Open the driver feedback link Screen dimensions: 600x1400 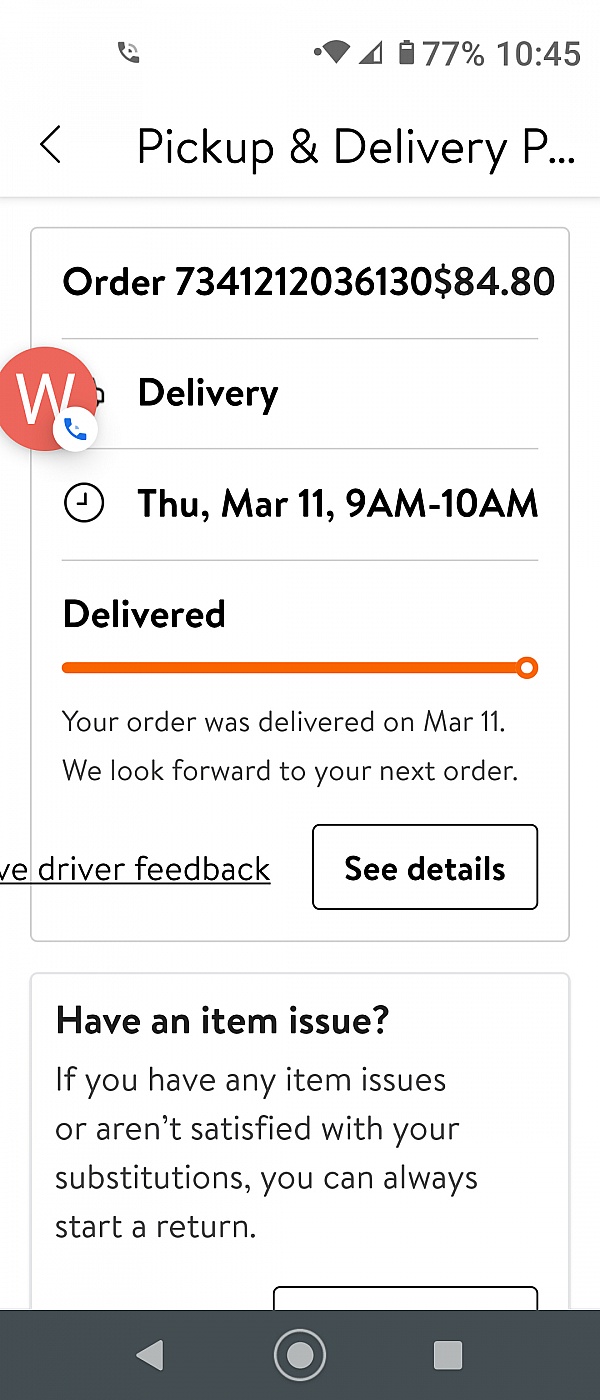[x=135, y=869]
